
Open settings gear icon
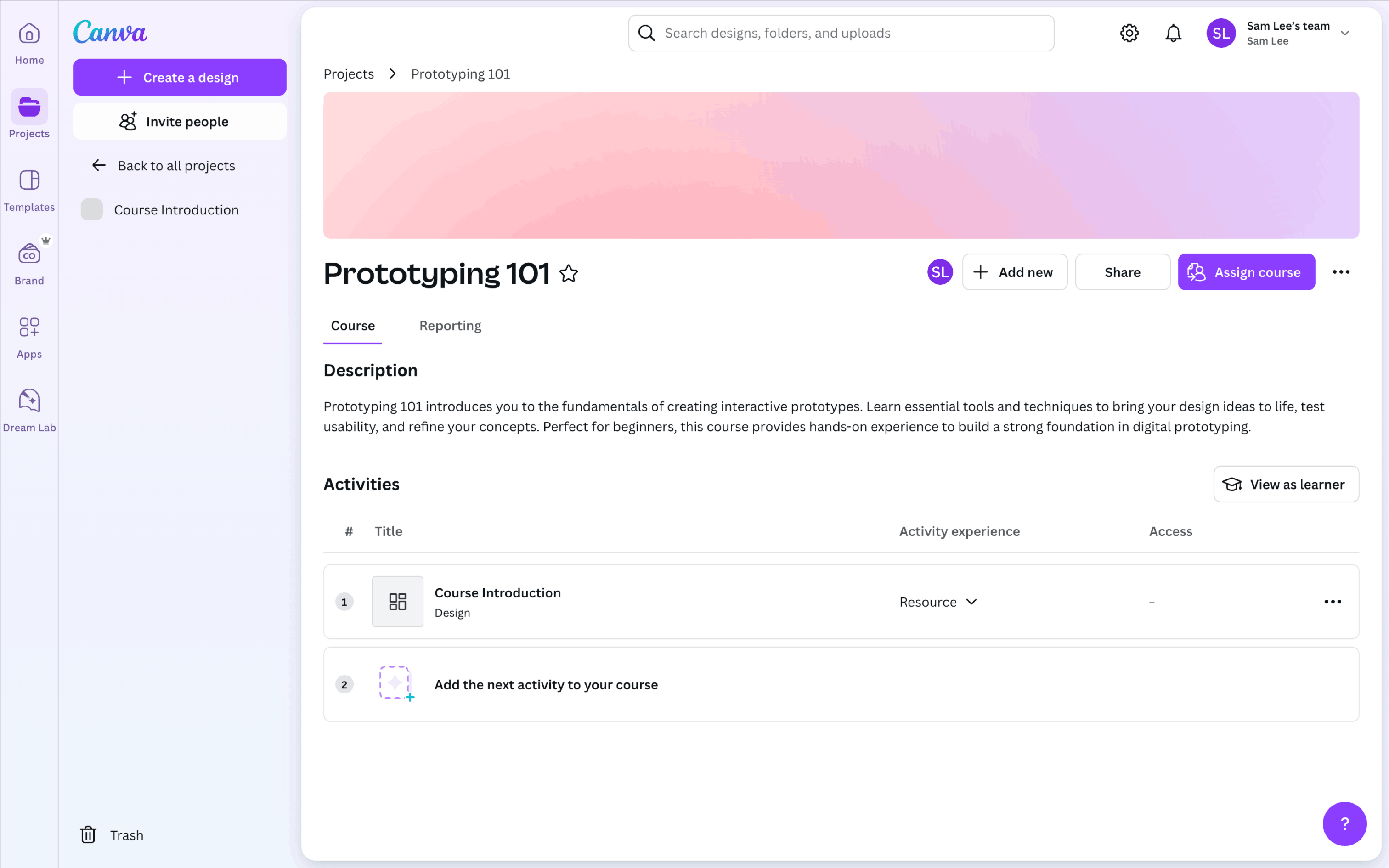point(1129,33)
